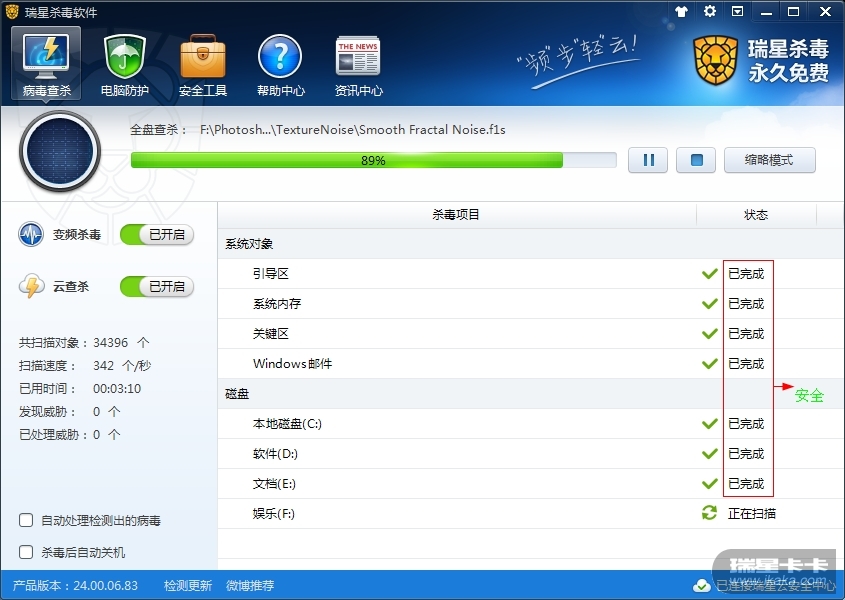The image size is (845, 600).
Task: Click the green checkmark for 引导区
Action: click(x=710, y=274)
